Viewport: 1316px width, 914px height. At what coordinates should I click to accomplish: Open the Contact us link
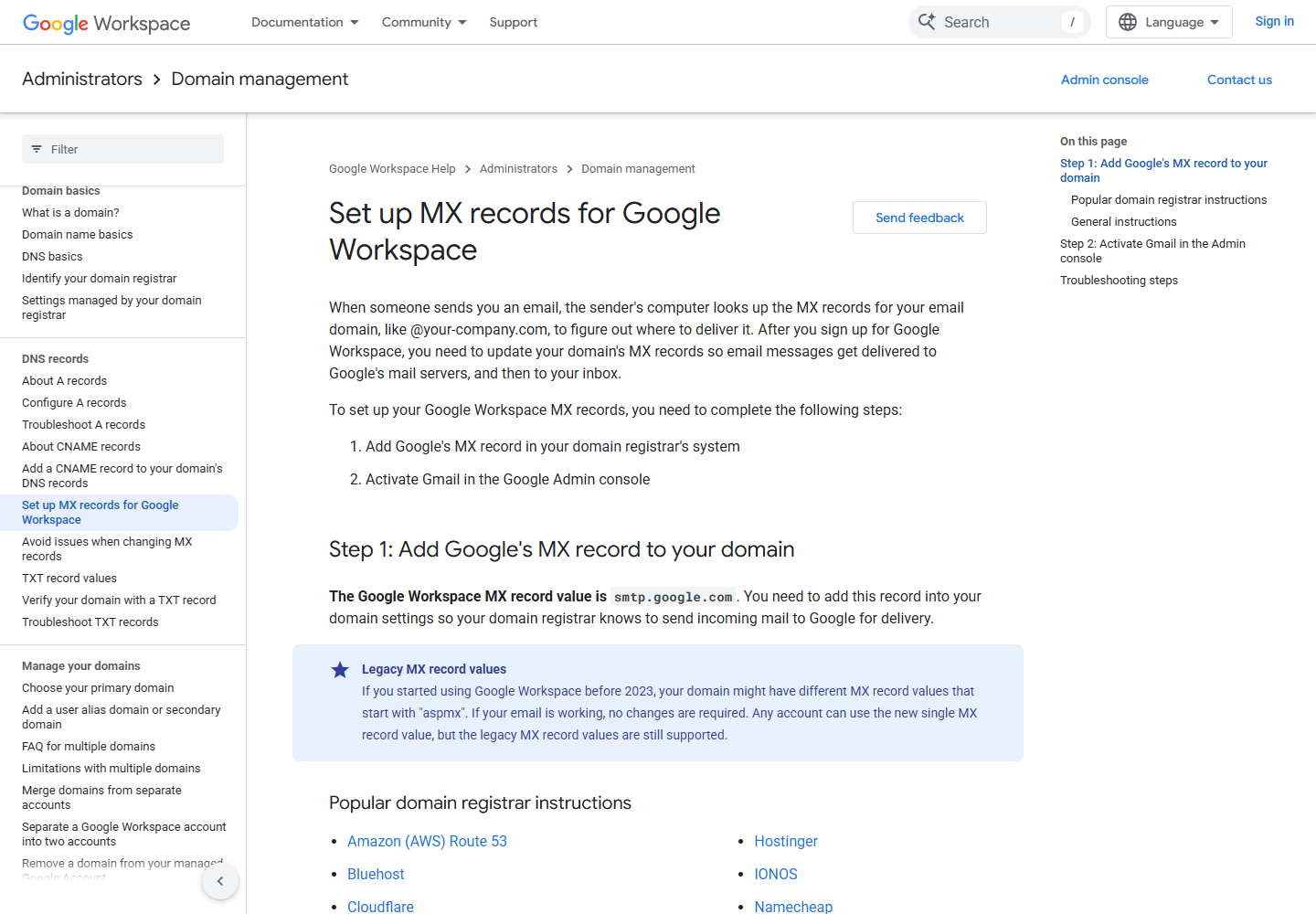point(1239,80)
